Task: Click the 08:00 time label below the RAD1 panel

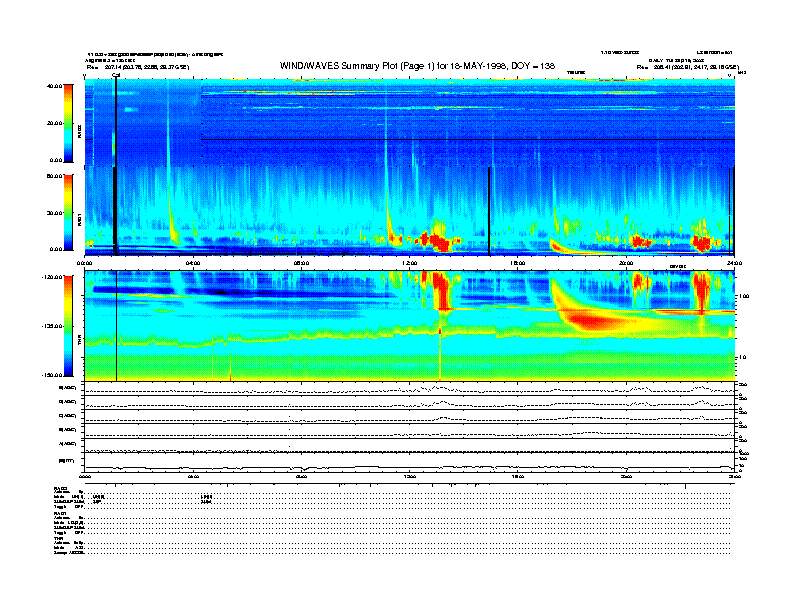Action: tap(301, 263)
